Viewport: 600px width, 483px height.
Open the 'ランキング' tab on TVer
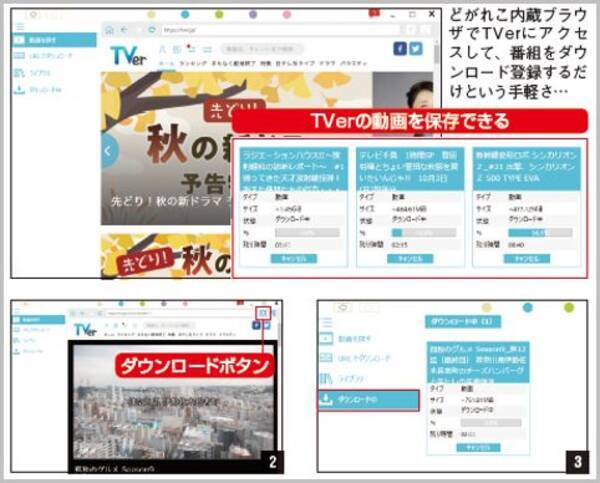[193, 63]
